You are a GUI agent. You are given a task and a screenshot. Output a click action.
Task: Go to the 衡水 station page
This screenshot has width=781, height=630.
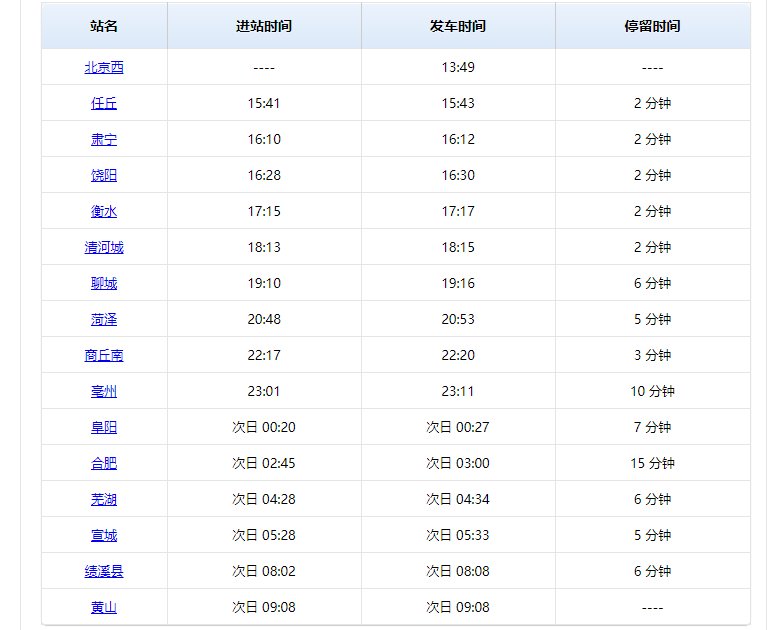click(x=104, y=212)
